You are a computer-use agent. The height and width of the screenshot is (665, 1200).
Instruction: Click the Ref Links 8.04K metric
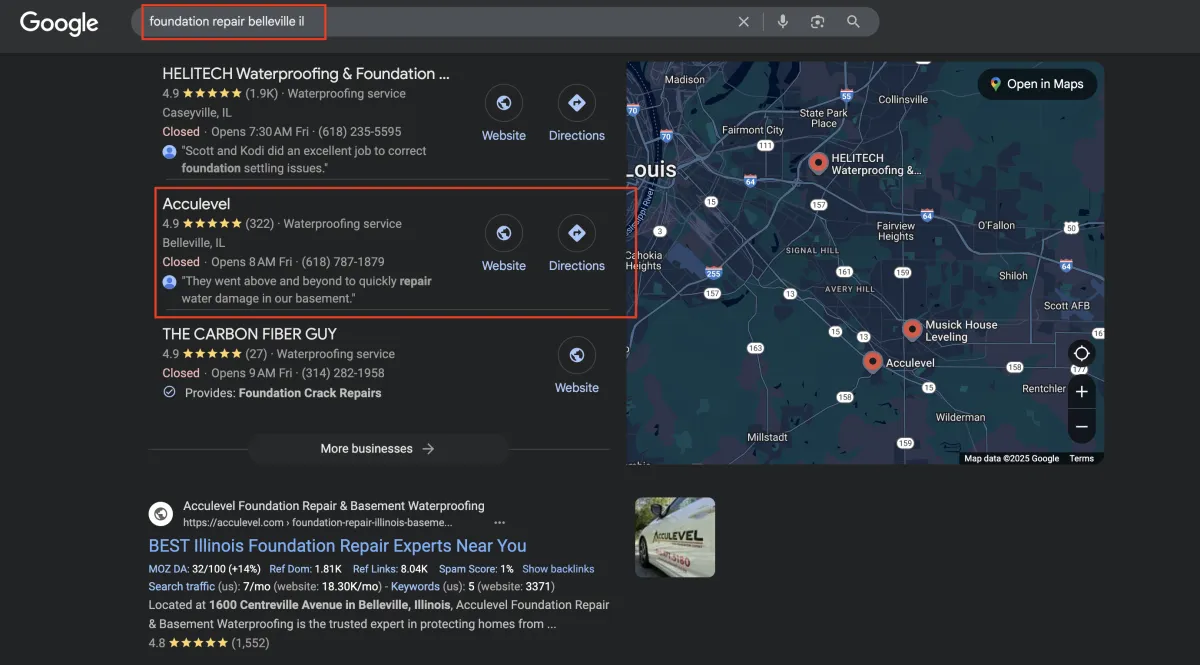(x=390, y=569)
